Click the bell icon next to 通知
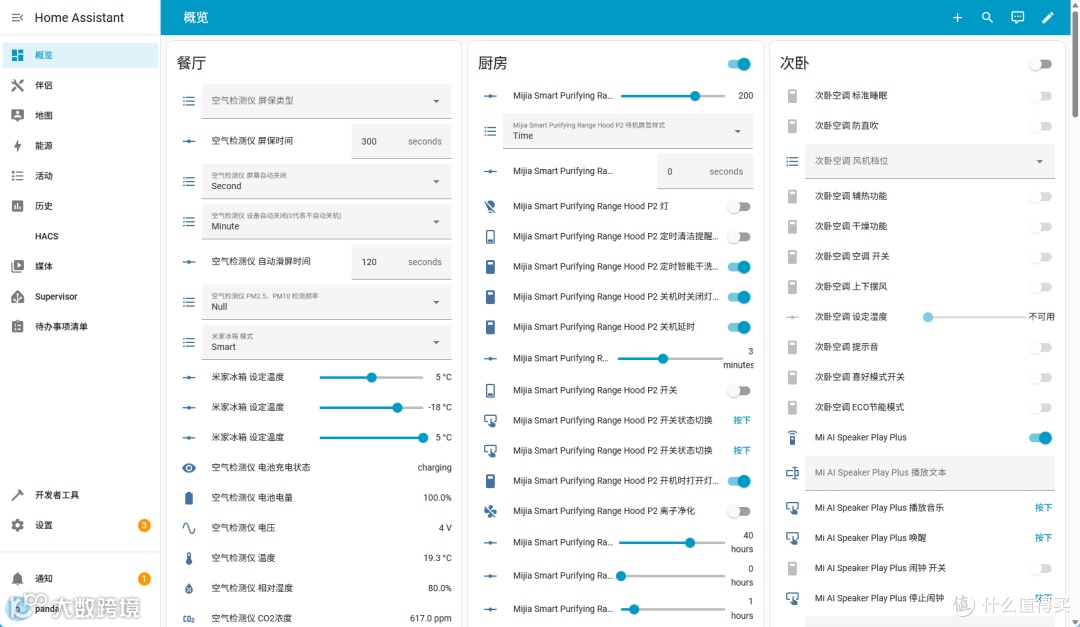 18,579
